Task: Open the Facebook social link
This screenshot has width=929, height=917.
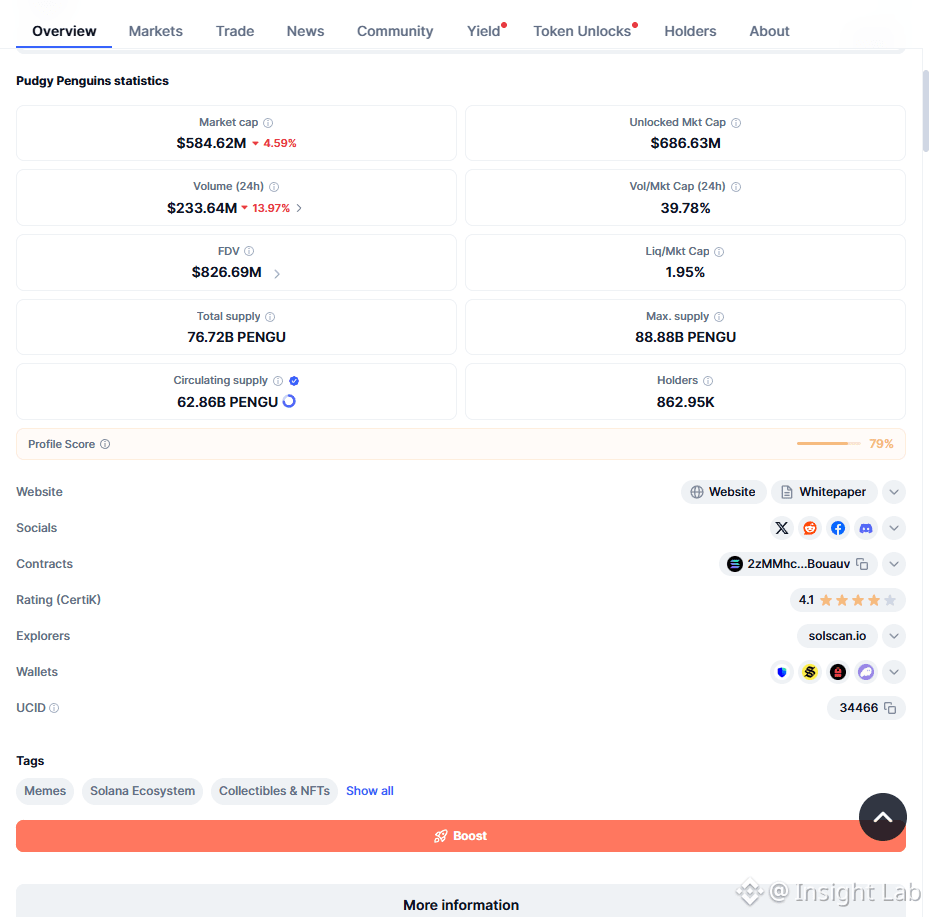Action: point(838,528)
